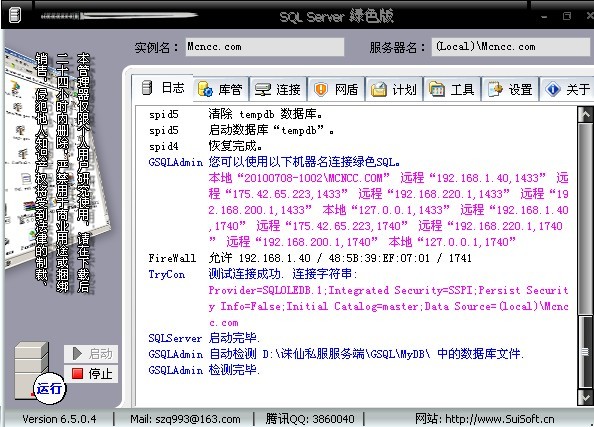594x427 pixels.
Task: Switch to the 连接 connection tab
Action: tap(278, 89)
